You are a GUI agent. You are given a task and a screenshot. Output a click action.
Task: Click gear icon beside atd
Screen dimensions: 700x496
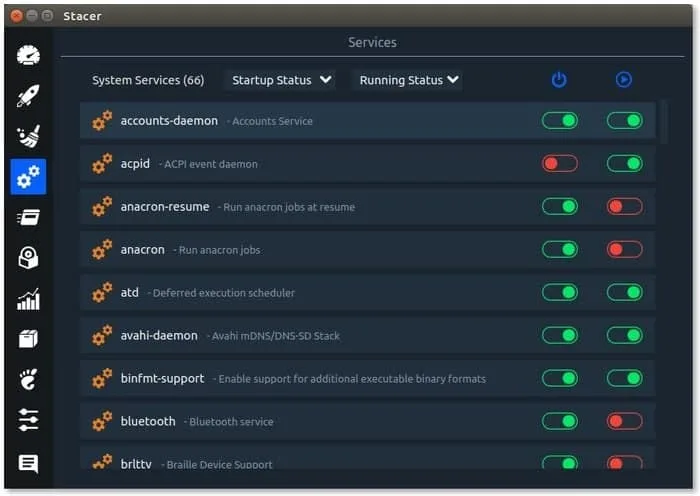tap(102, 292)
